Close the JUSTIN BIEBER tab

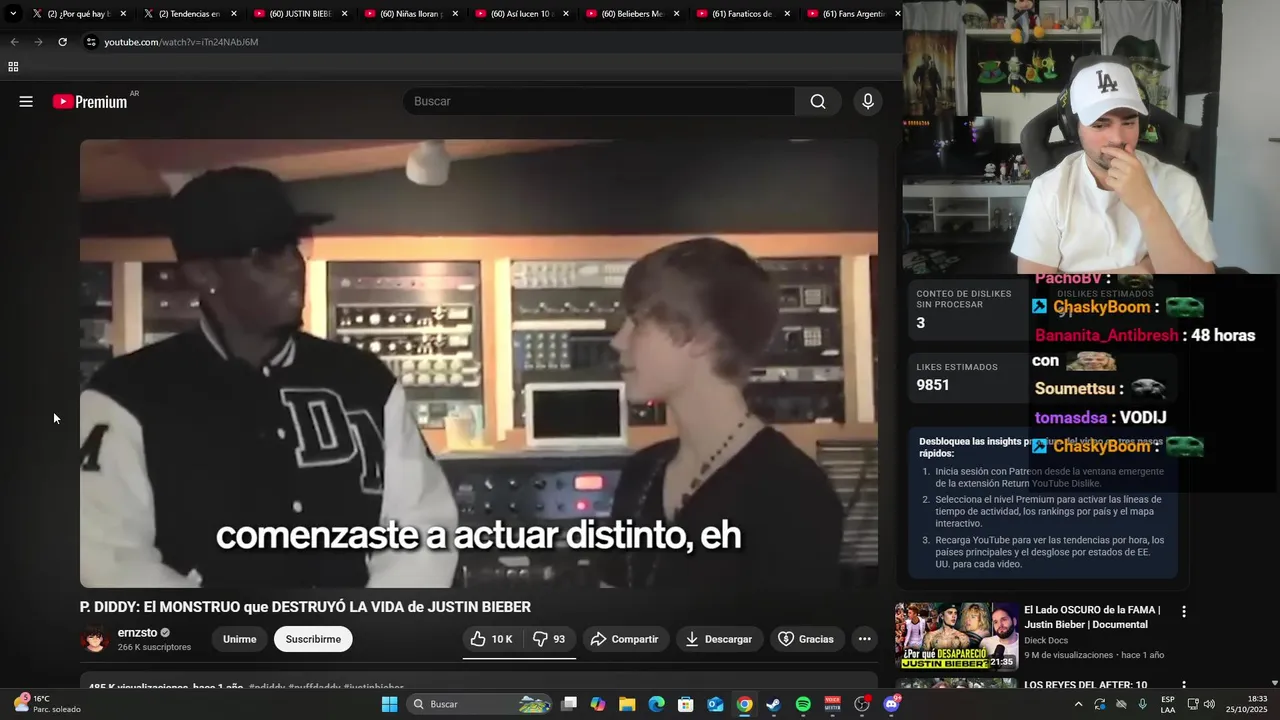click(x=345, y=14)
